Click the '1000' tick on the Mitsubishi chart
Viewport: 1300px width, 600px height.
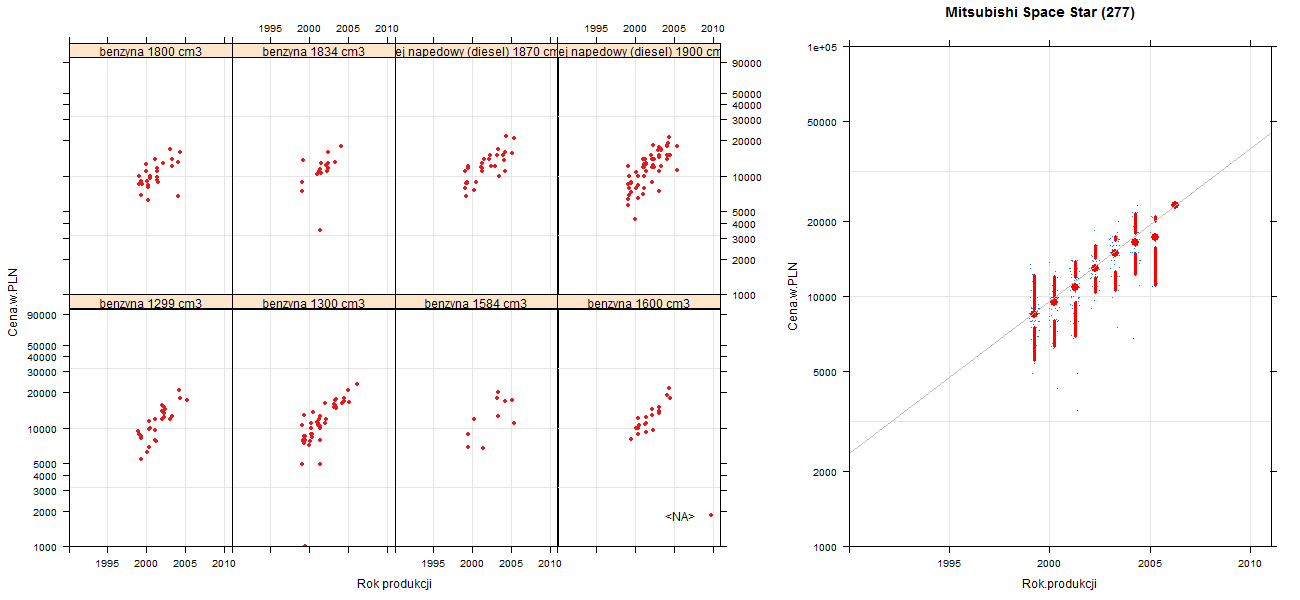click(x=827, y=547)
